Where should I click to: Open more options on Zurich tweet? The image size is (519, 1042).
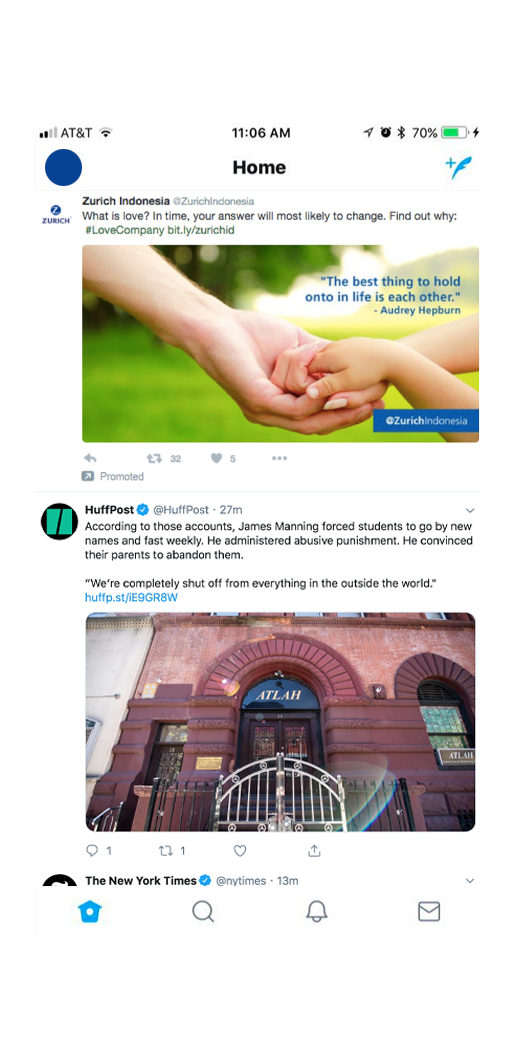(279, 459)
